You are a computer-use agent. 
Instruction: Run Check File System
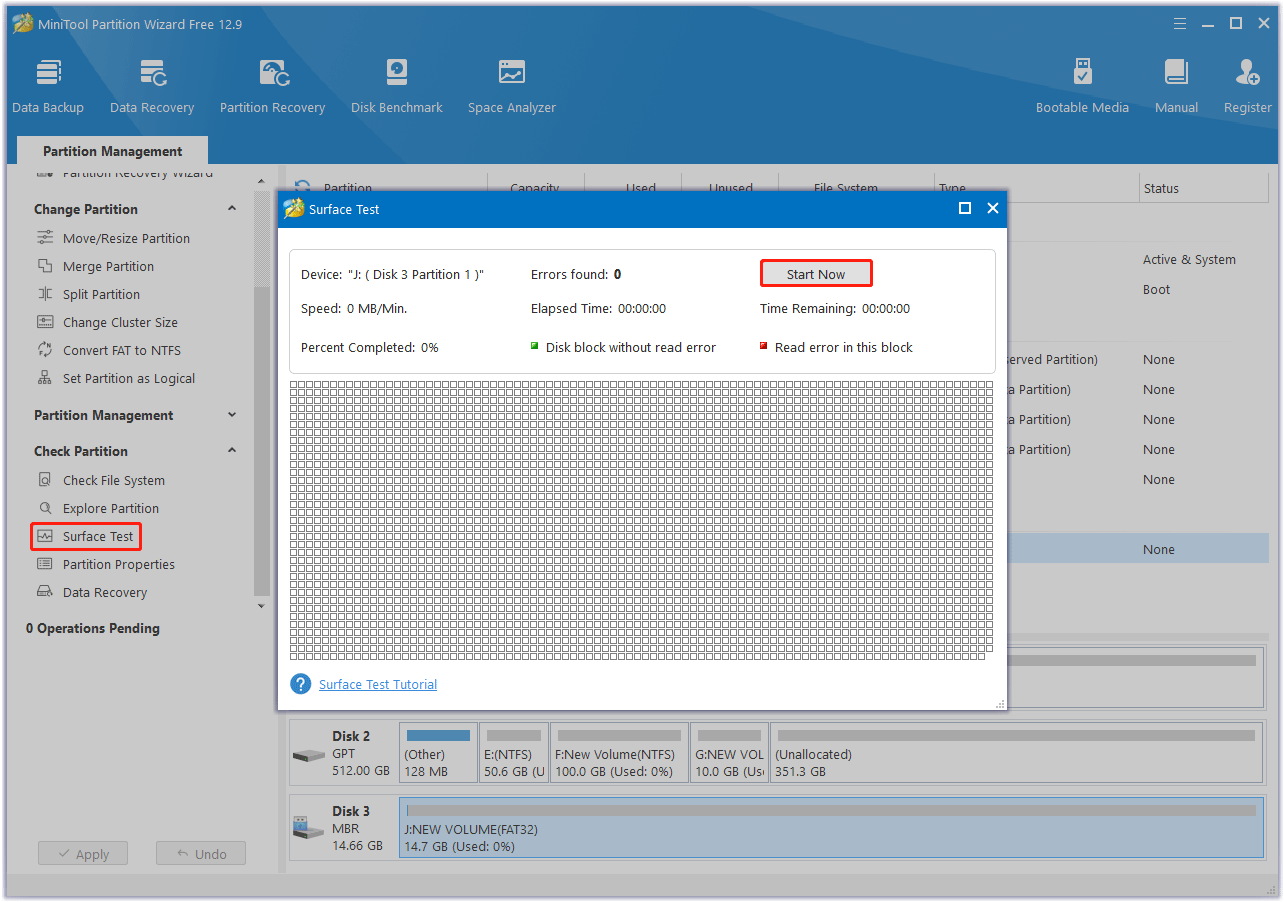(114, 480)
